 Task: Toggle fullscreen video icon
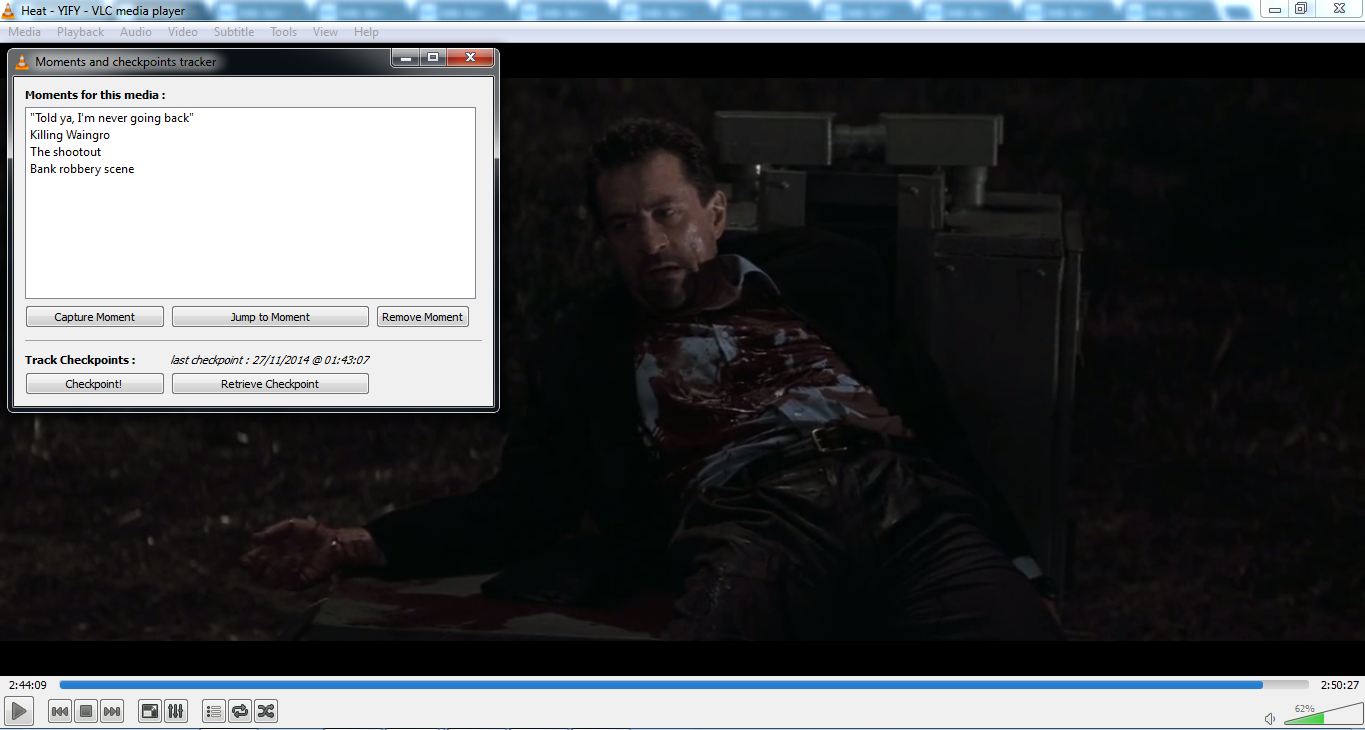pos(150,711)
